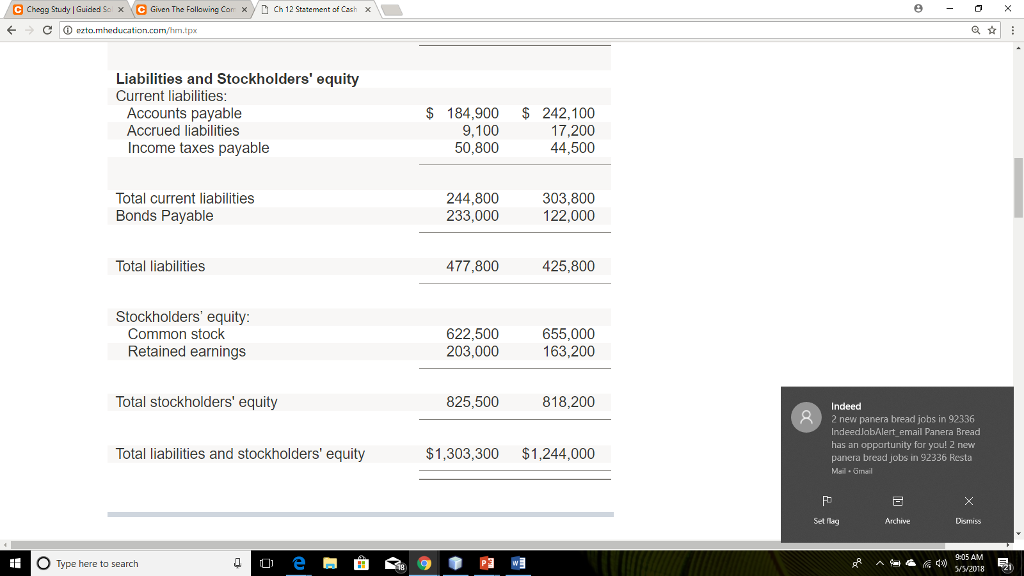Open File Explorer from the taskbar

click(330, 563)
